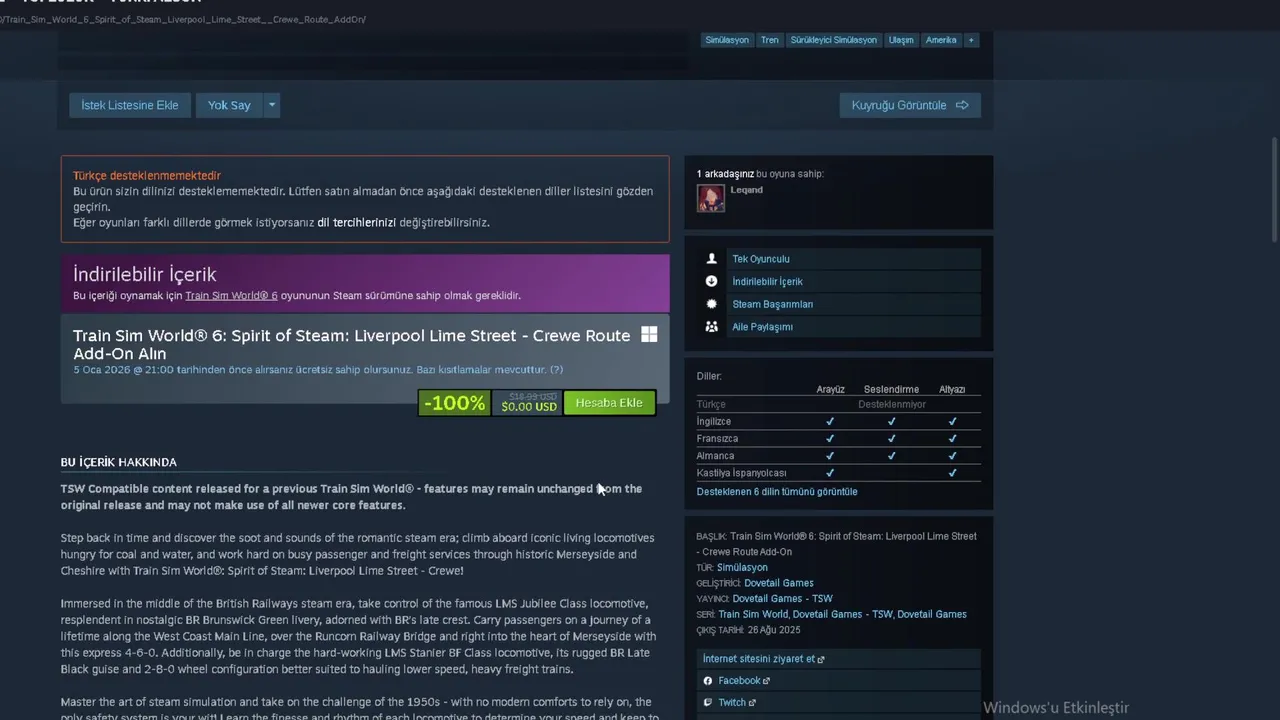Open Steam Başarımları feature link

click(773, 304)
